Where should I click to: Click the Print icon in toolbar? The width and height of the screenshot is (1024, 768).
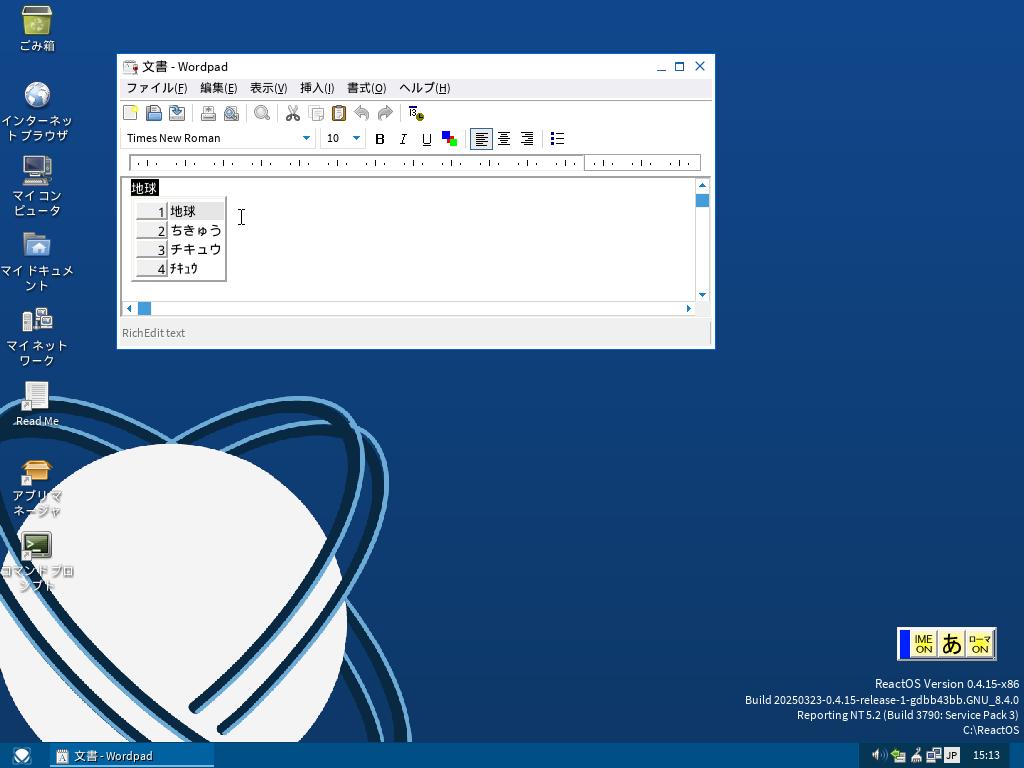click(208, 113)
